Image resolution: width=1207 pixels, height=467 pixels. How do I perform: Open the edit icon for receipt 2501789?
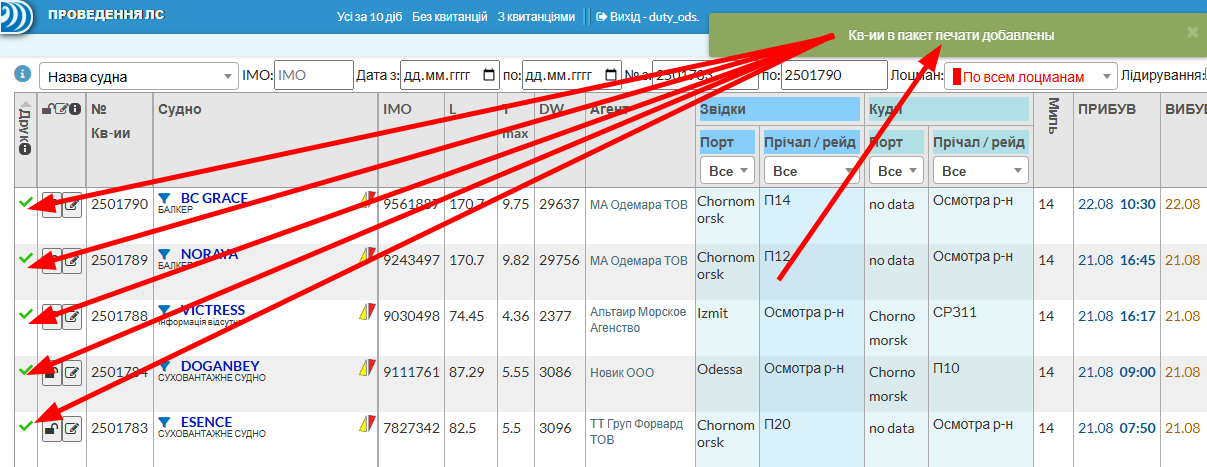coord(72,262)
